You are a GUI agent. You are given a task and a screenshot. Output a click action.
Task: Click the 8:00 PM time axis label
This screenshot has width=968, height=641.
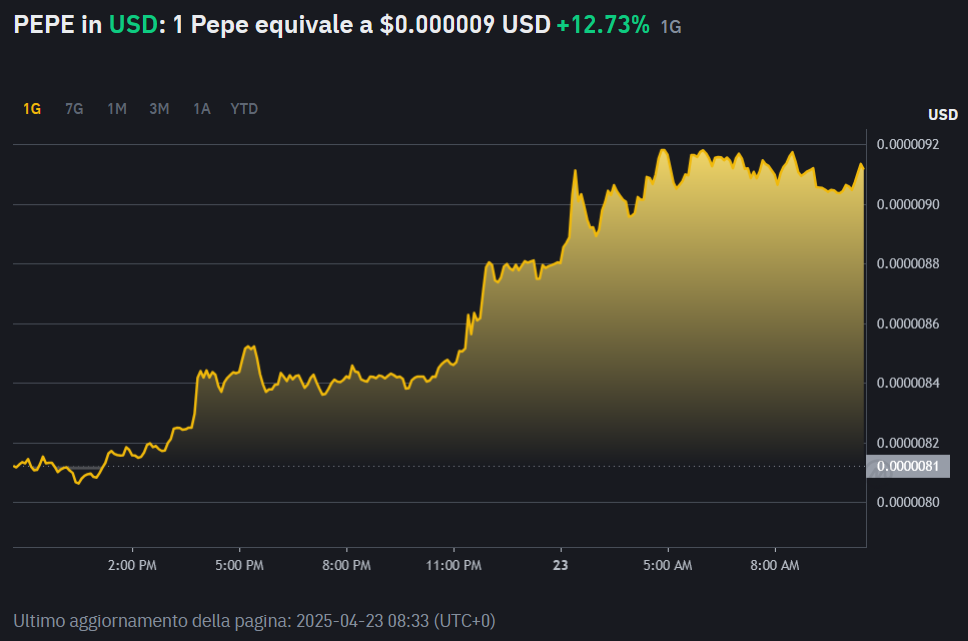(x=346, y=565)
